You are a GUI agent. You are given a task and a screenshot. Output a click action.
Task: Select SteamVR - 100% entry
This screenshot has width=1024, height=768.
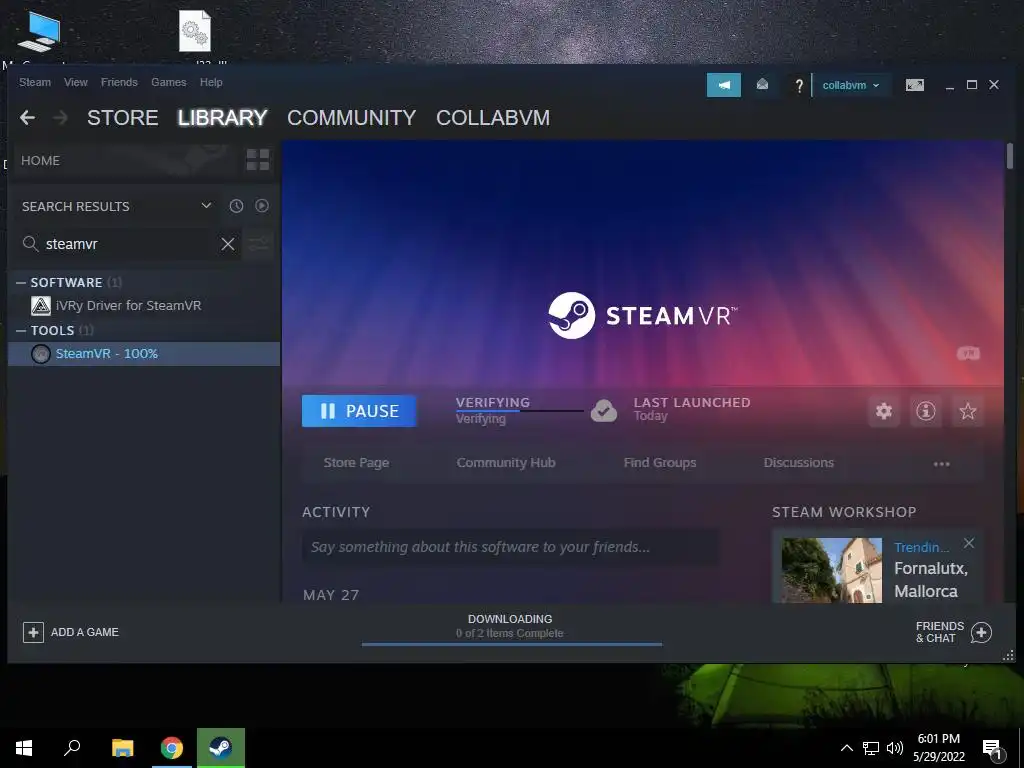pos(144,354)
